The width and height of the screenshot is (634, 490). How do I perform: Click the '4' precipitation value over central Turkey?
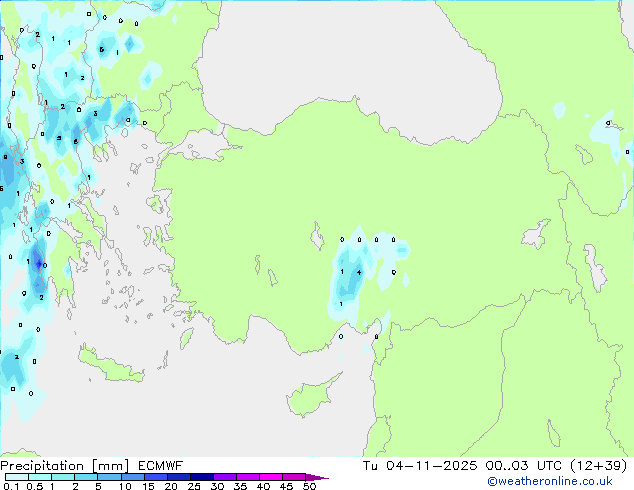(359, 272)
